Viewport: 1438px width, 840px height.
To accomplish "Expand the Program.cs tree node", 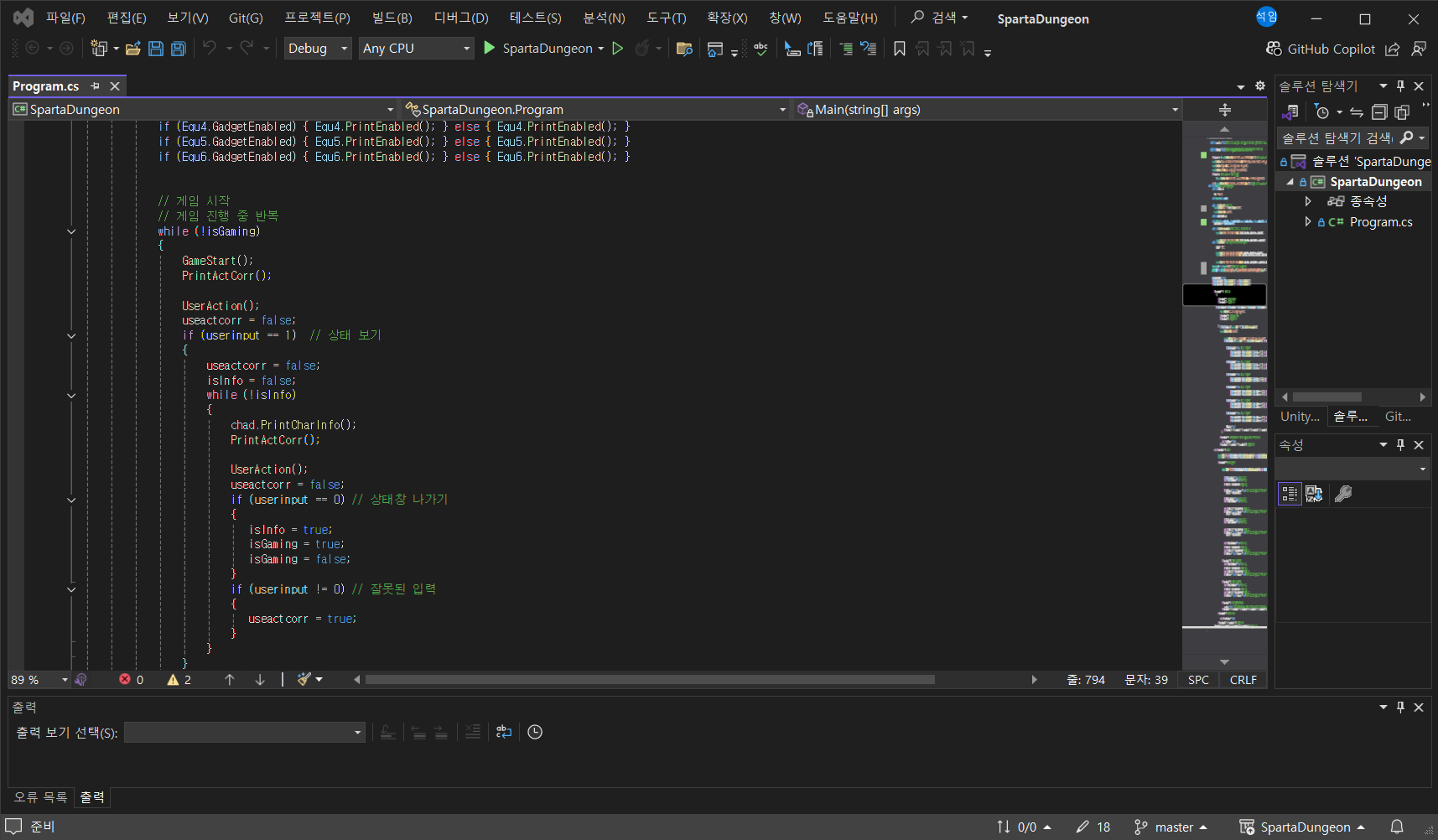I will pos(1308,222).
